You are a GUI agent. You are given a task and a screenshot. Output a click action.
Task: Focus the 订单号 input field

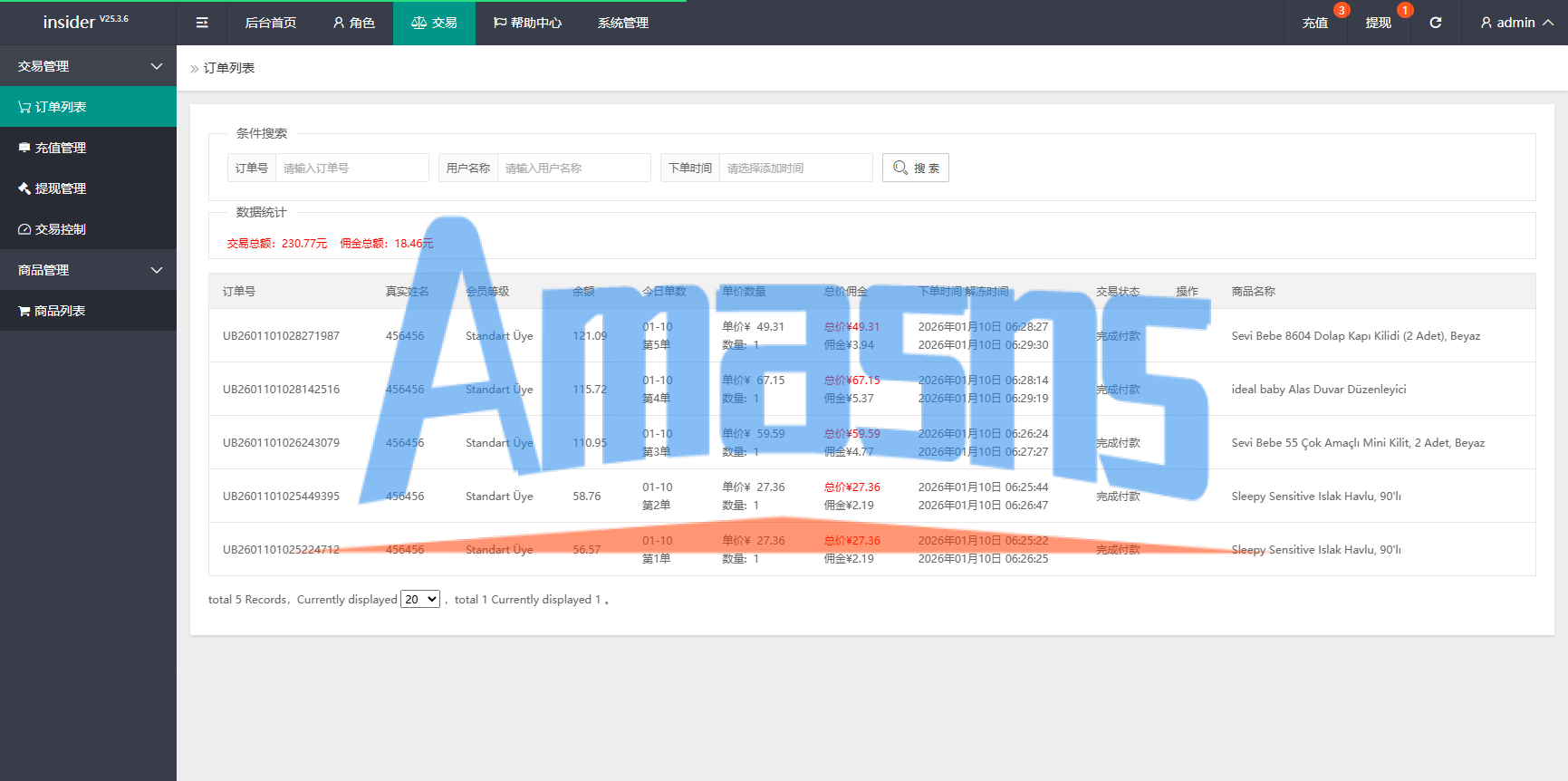(x=351, y=168)
